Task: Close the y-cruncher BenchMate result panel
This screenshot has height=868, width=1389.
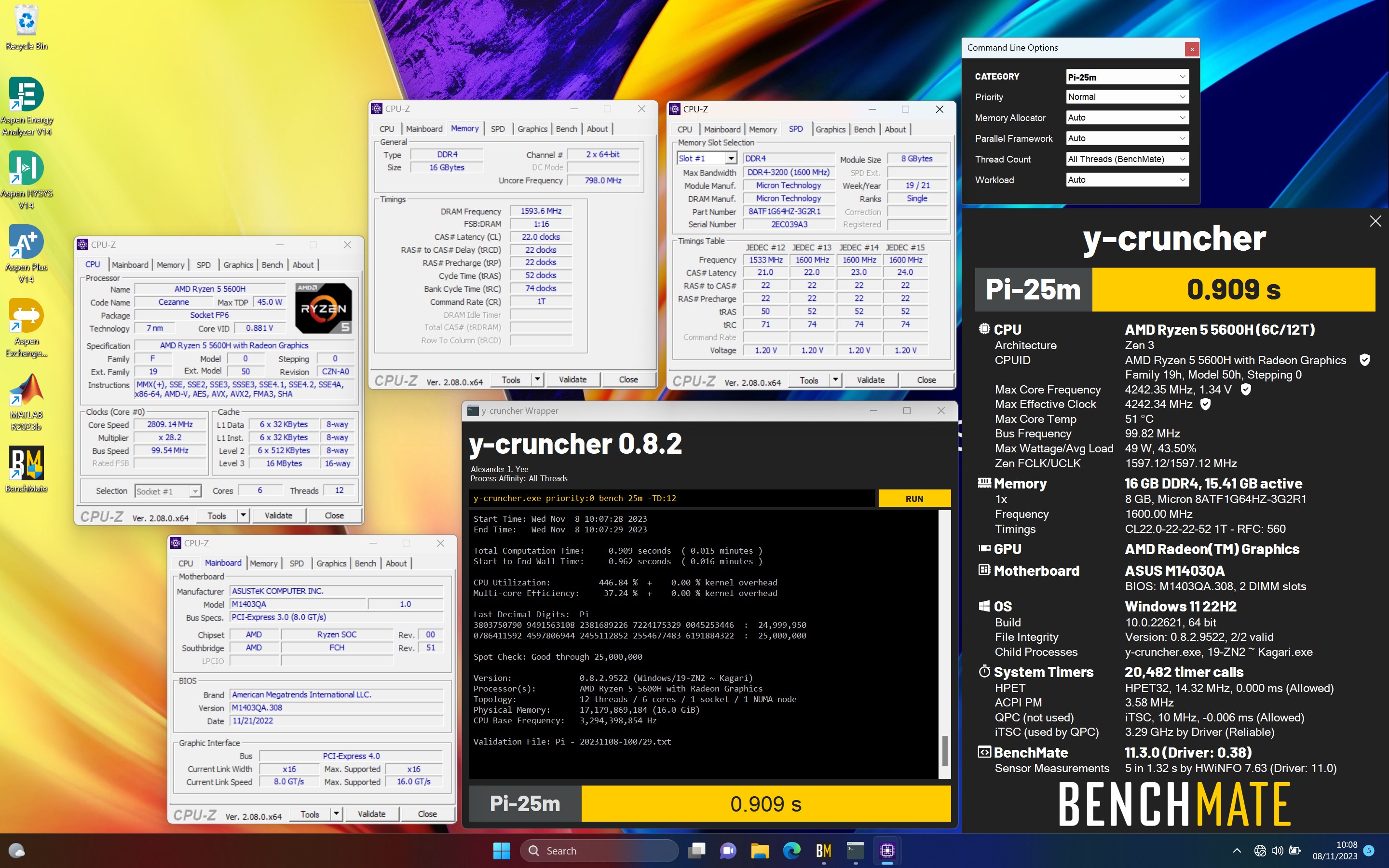Action: [1375, 221]
